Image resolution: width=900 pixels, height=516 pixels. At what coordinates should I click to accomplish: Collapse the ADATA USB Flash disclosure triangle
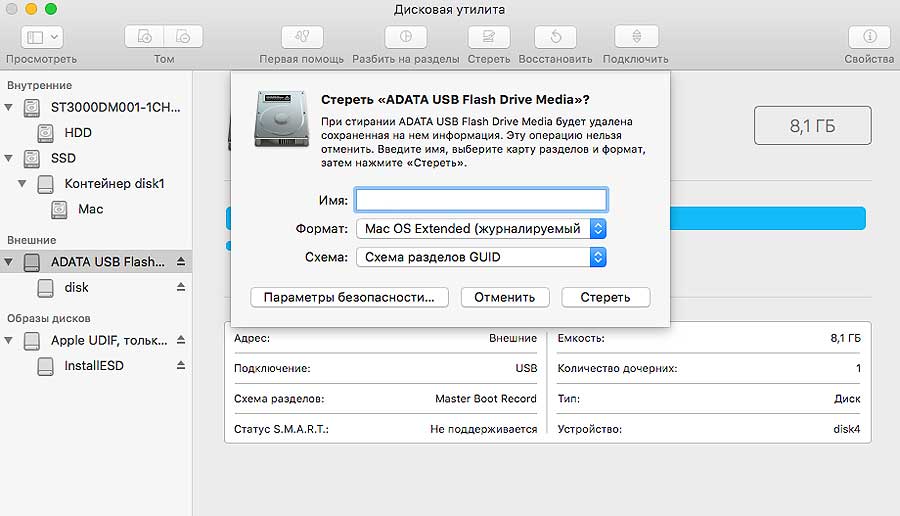[x=9, y=262]
